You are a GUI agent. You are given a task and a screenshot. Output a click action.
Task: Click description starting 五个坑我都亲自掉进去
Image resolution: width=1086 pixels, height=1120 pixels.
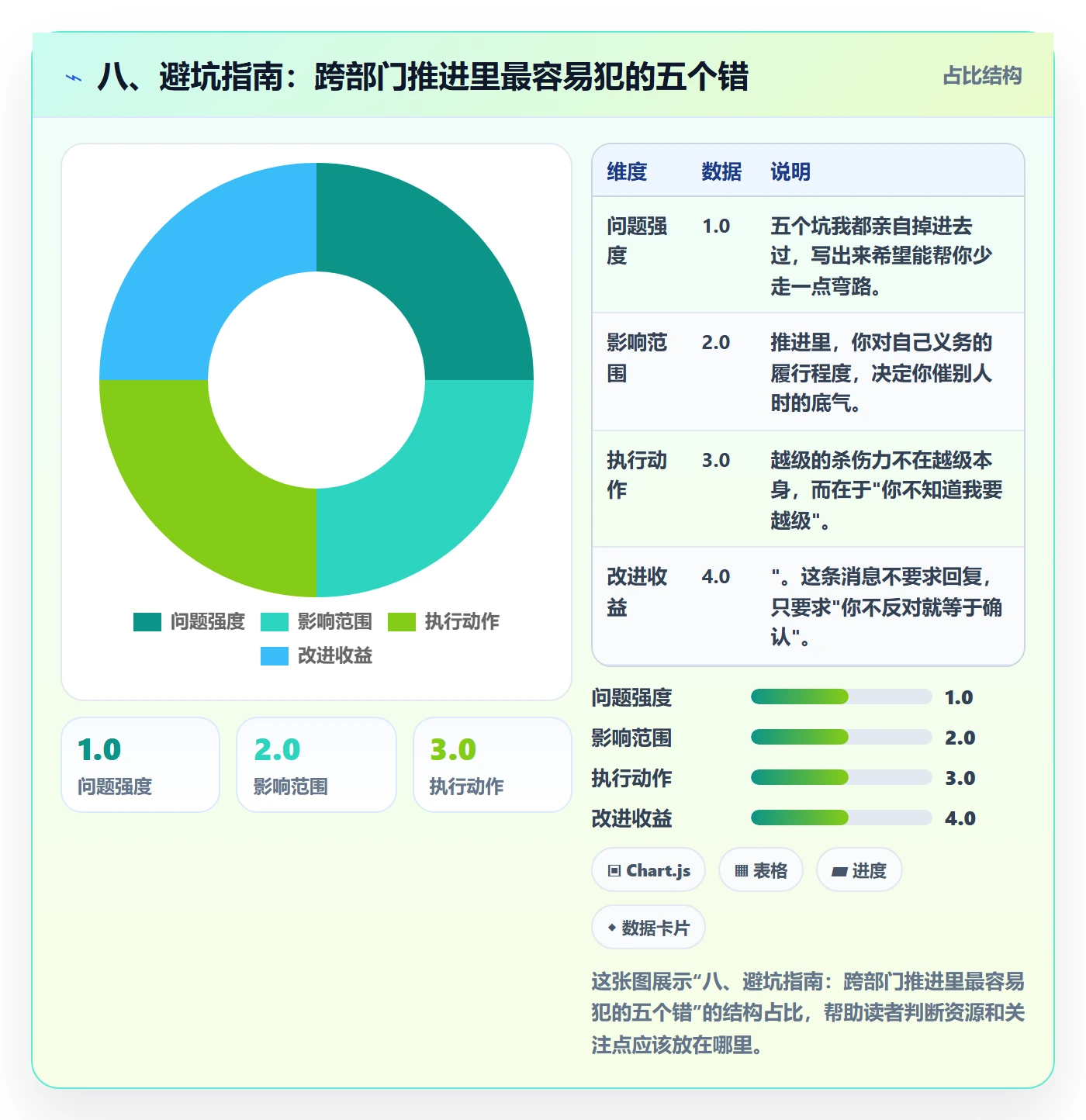881,256
